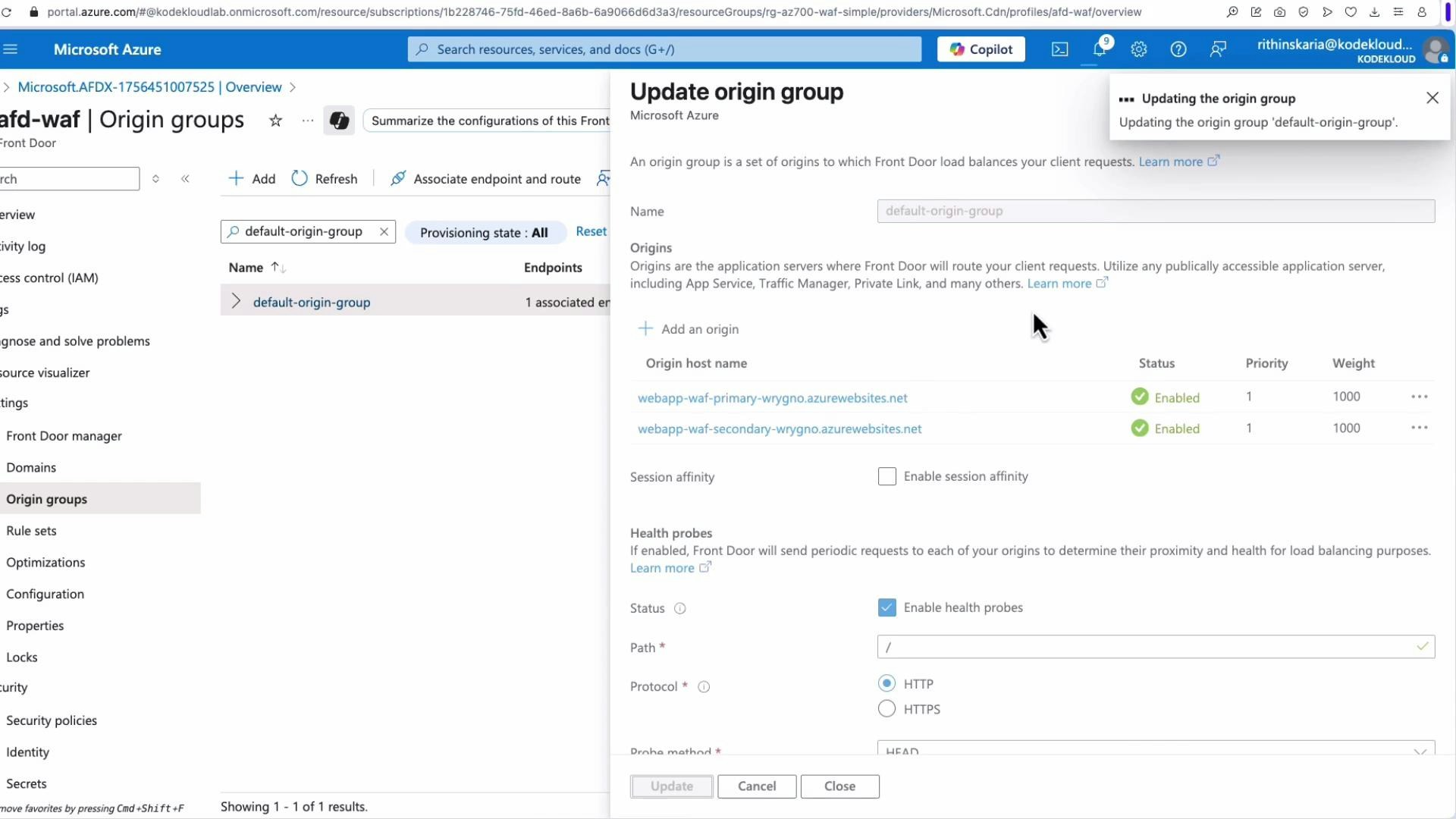The width and height of the screenshot is (1456, 819).
Task: Expand the default-origin-group row chevron
Action: pos(236,301)
